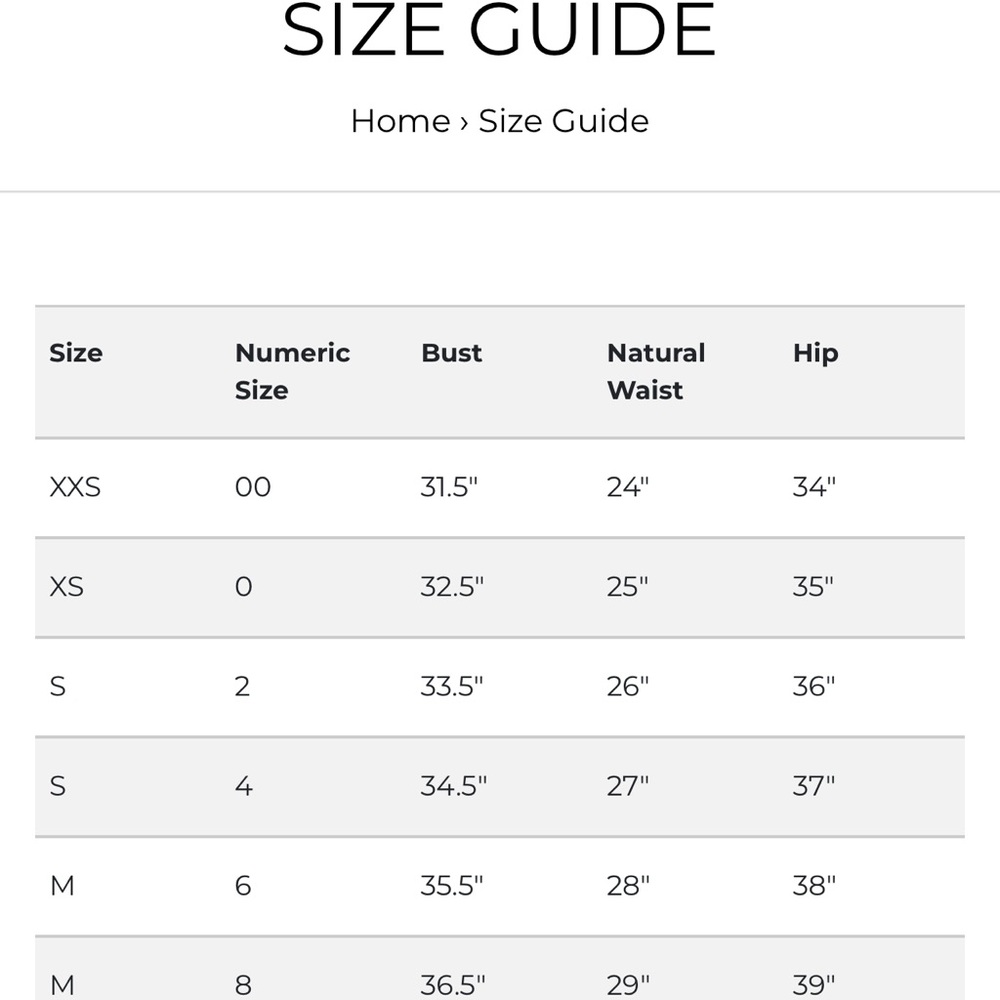Viewport: 1000px width, 1000px height.
Task: Click the Hip column header
Action: (x=816, y=354)
